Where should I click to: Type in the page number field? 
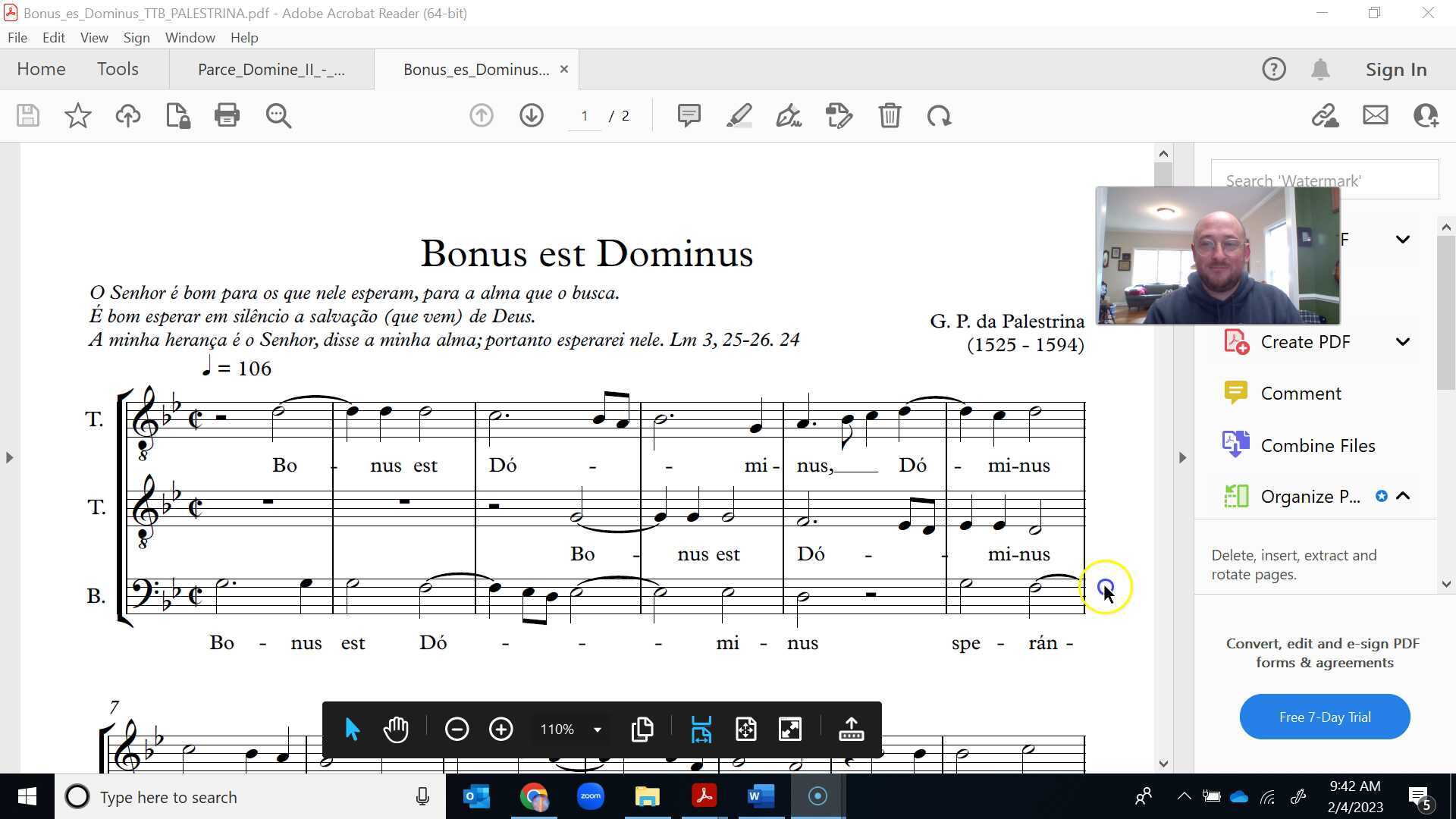point(584,115)
